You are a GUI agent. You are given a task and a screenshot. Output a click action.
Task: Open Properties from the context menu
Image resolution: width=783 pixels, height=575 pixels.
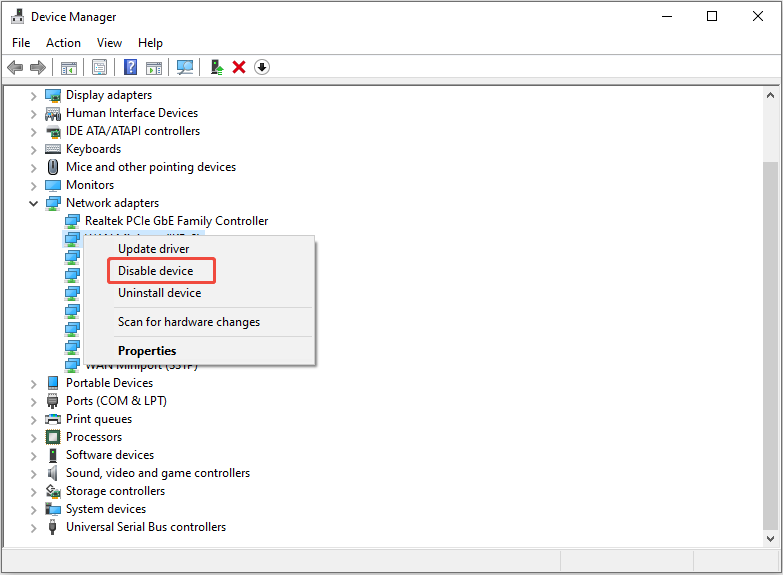(x=199, y=351)
